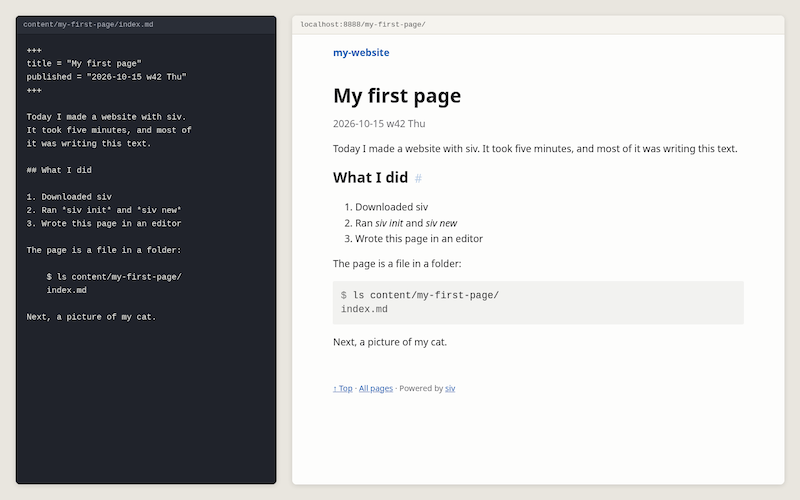This screenshot has width=800, height=500.
Task: Click the opening +++ line in the editor
Action: click(34, 51)
